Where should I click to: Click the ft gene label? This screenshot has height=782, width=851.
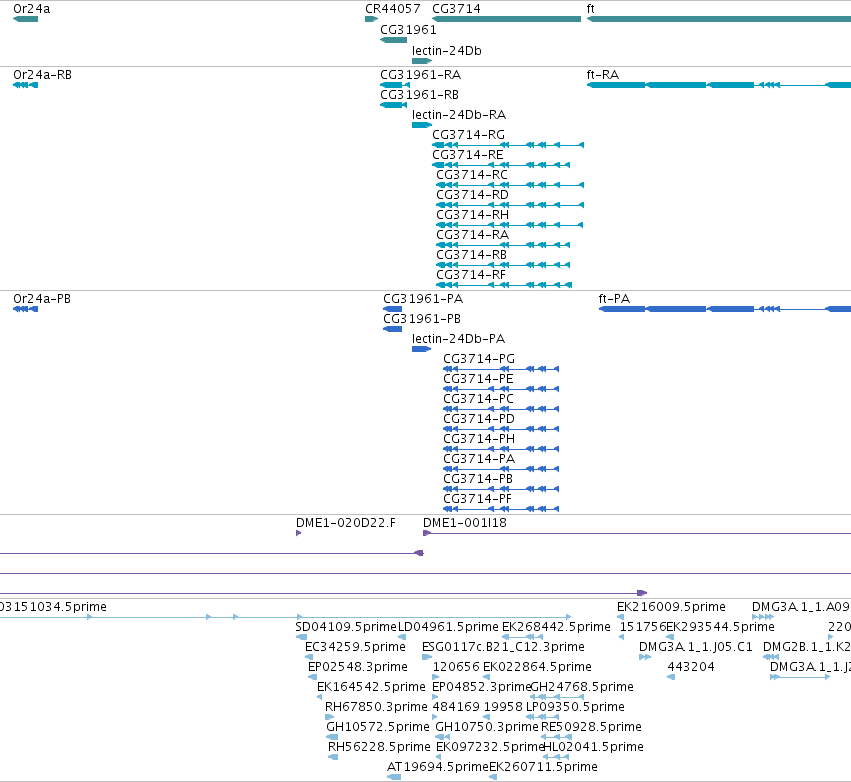click(590, 9)
